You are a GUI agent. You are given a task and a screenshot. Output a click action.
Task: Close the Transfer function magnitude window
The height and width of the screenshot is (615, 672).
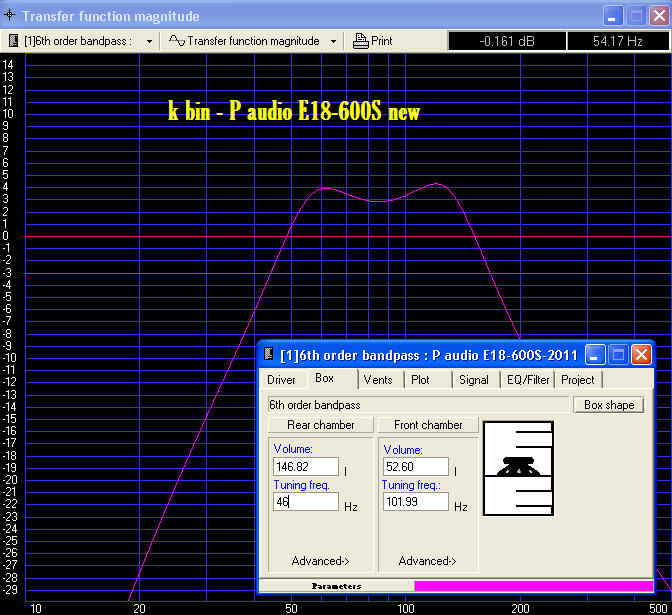[659, 16]
